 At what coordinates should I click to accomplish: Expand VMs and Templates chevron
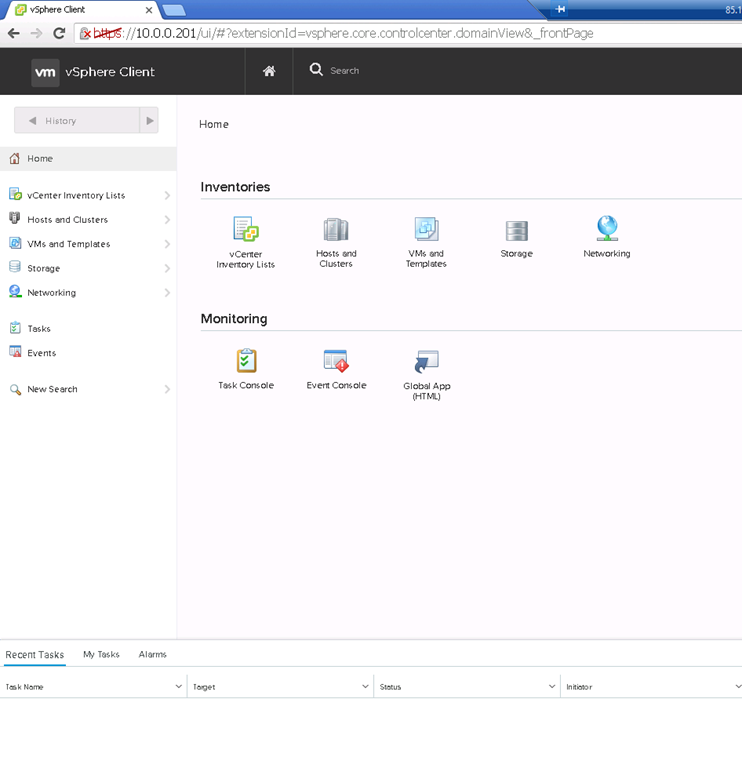click(167, 244)
